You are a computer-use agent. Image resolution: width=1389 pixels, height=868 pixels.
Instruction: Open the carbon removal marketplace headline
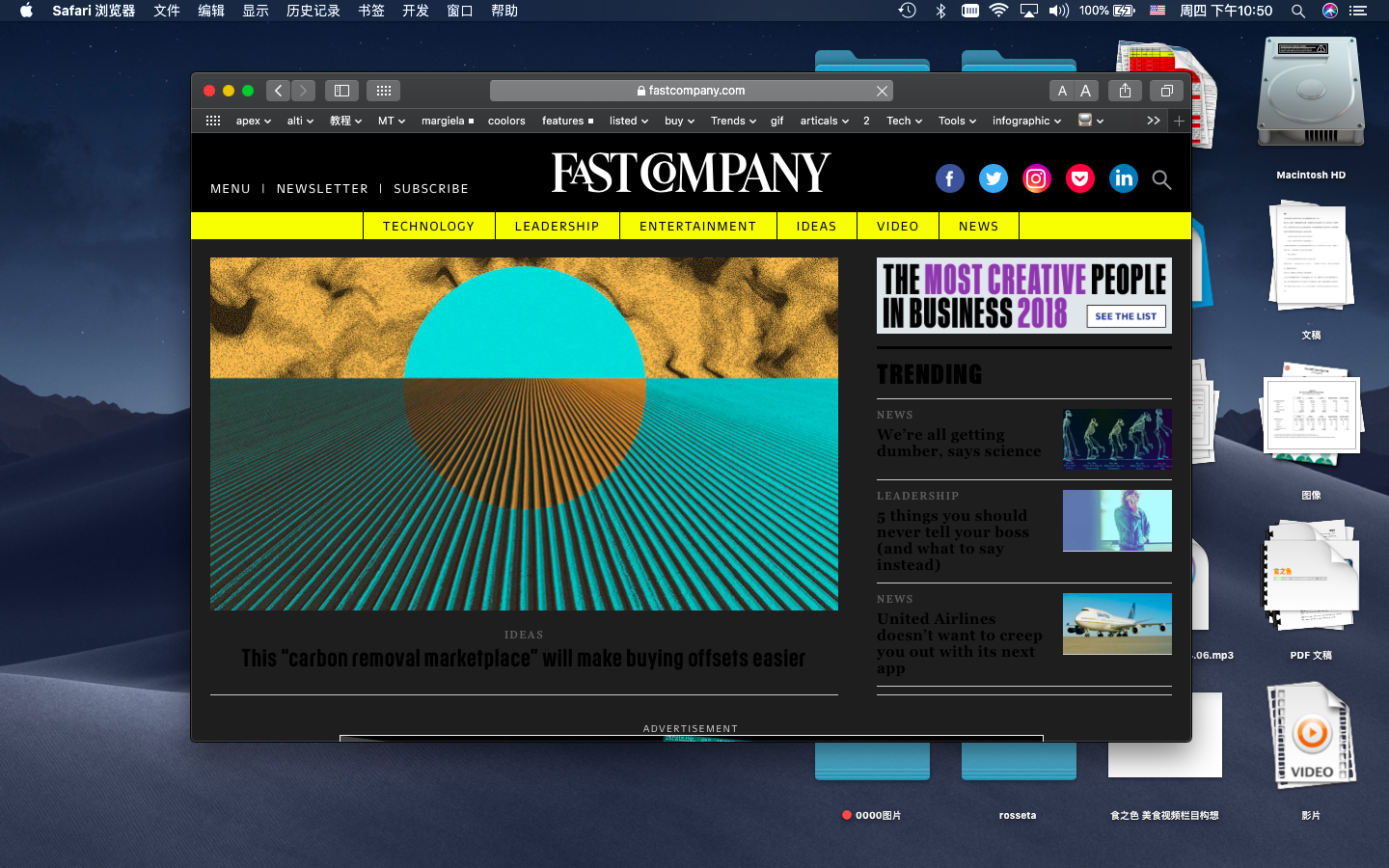[524, 659]
